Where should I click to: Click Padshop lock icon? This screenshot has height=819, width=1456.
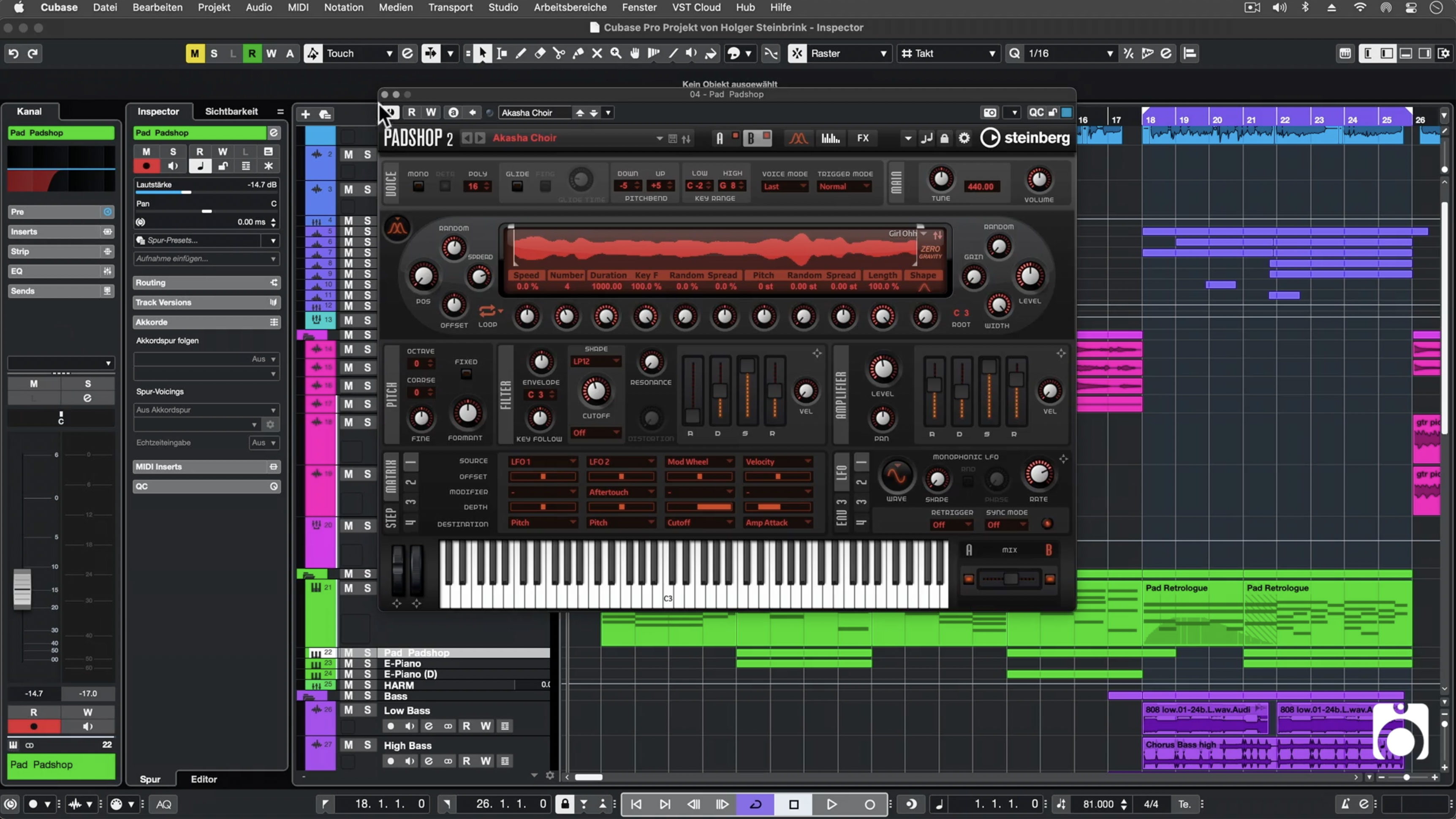[945, 138]
